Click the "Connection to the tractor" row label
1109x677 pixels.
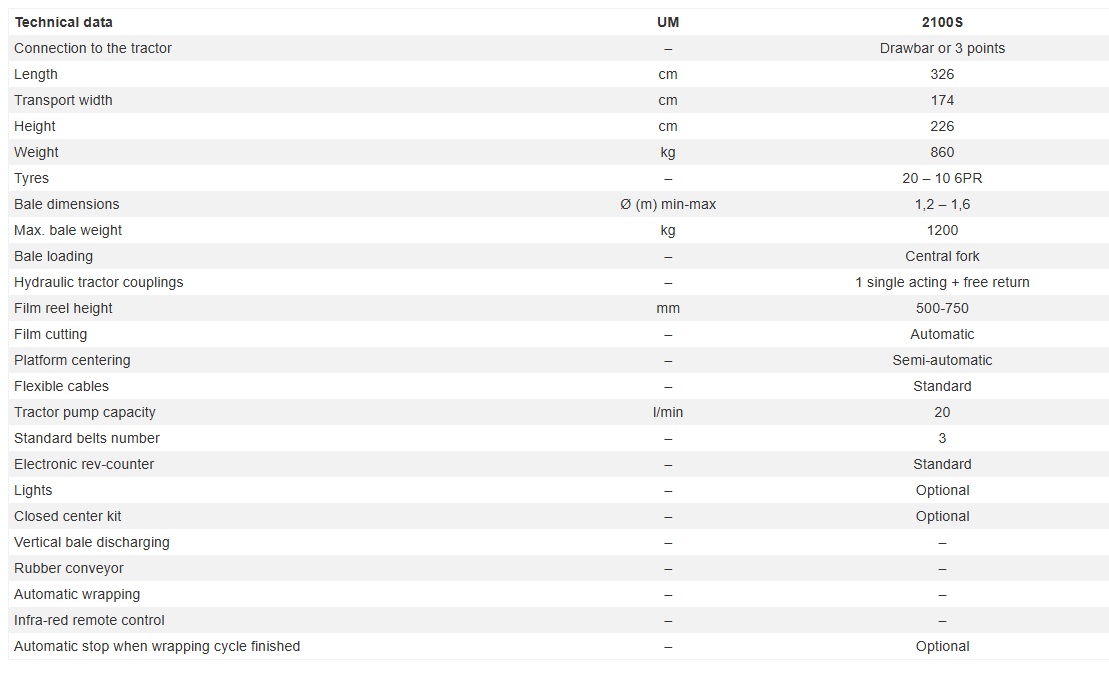pyautogui.click(x=93, y=48)
